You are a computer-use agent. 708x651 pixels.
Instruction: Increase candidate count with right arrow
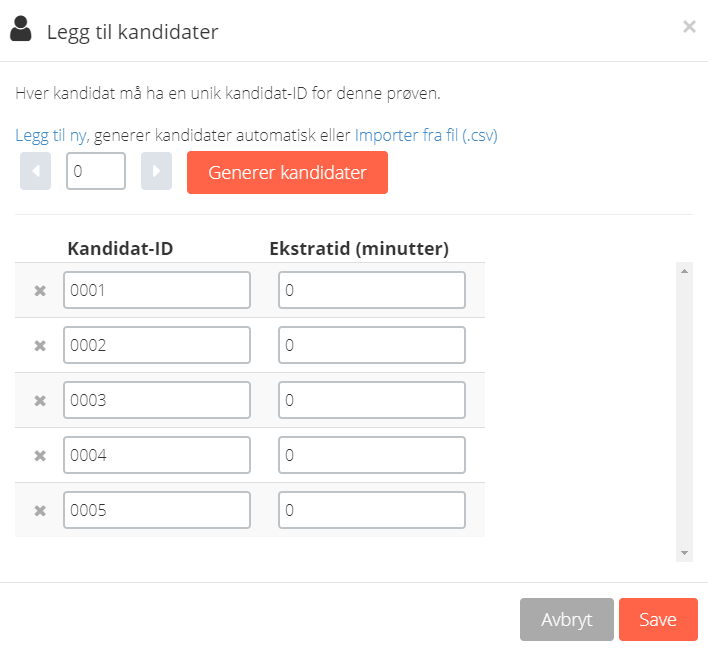[156, 171]
